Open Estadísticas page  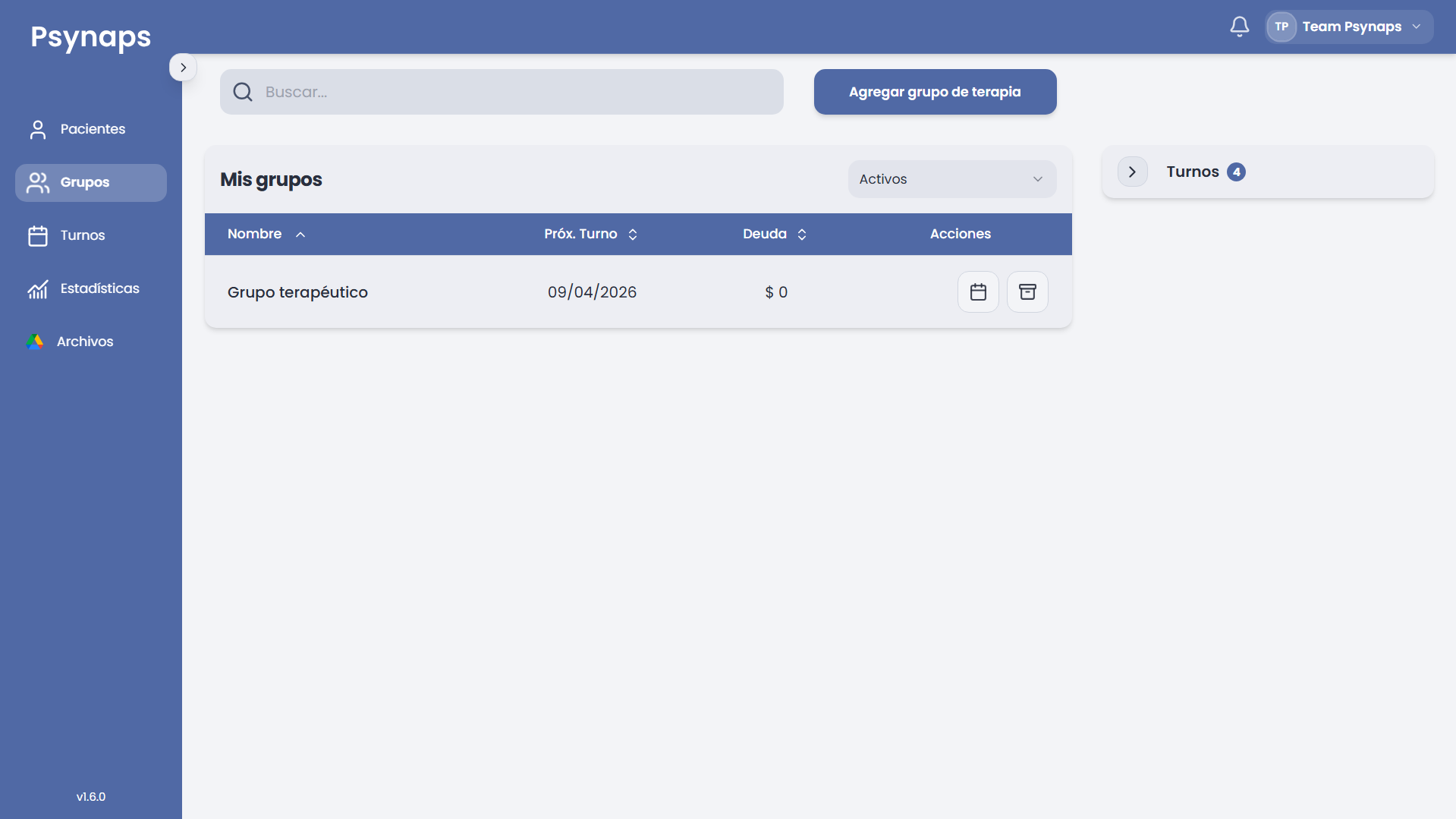[x=91, y=288]
